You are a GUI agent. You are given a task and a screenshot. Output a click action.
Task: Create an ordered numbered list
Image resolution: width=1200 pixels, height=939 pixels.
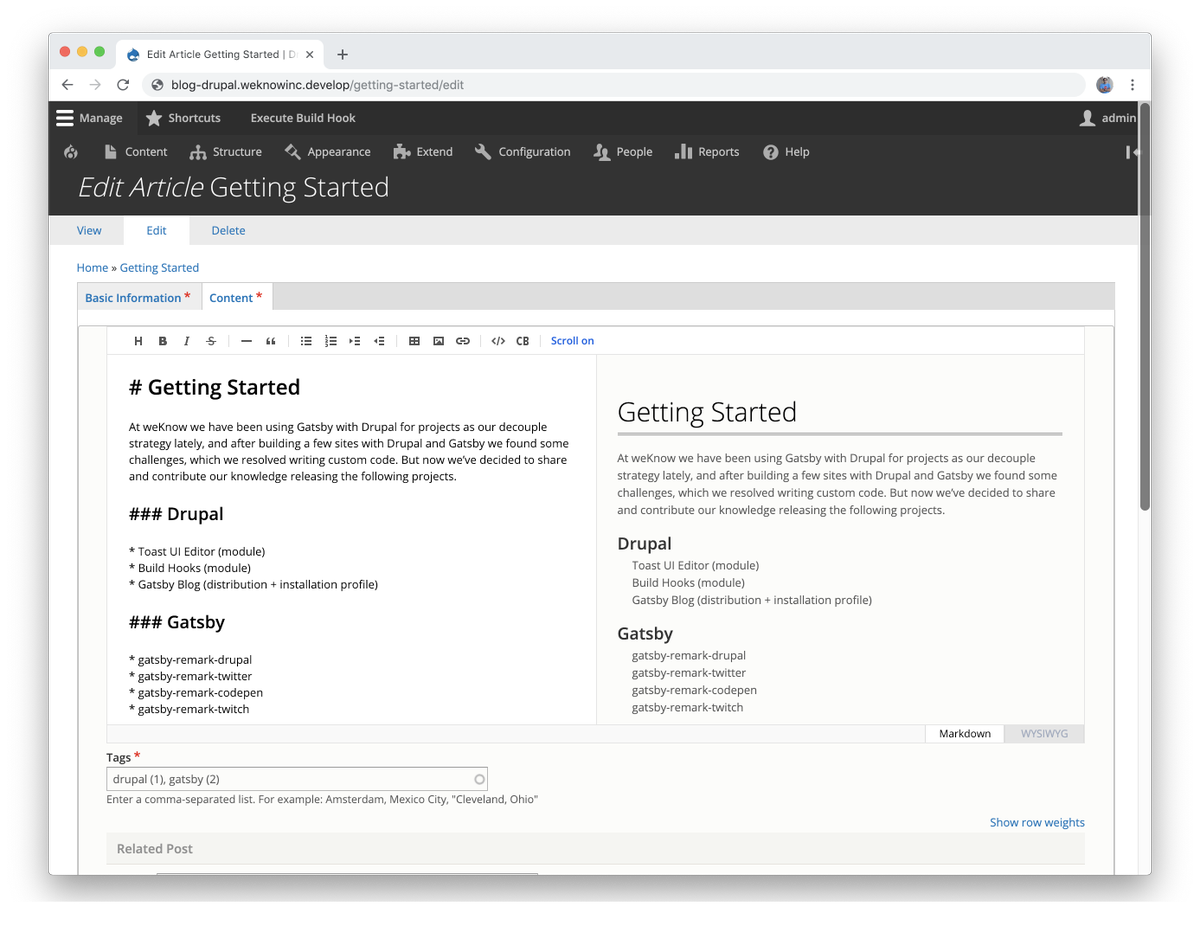point(330,341)
